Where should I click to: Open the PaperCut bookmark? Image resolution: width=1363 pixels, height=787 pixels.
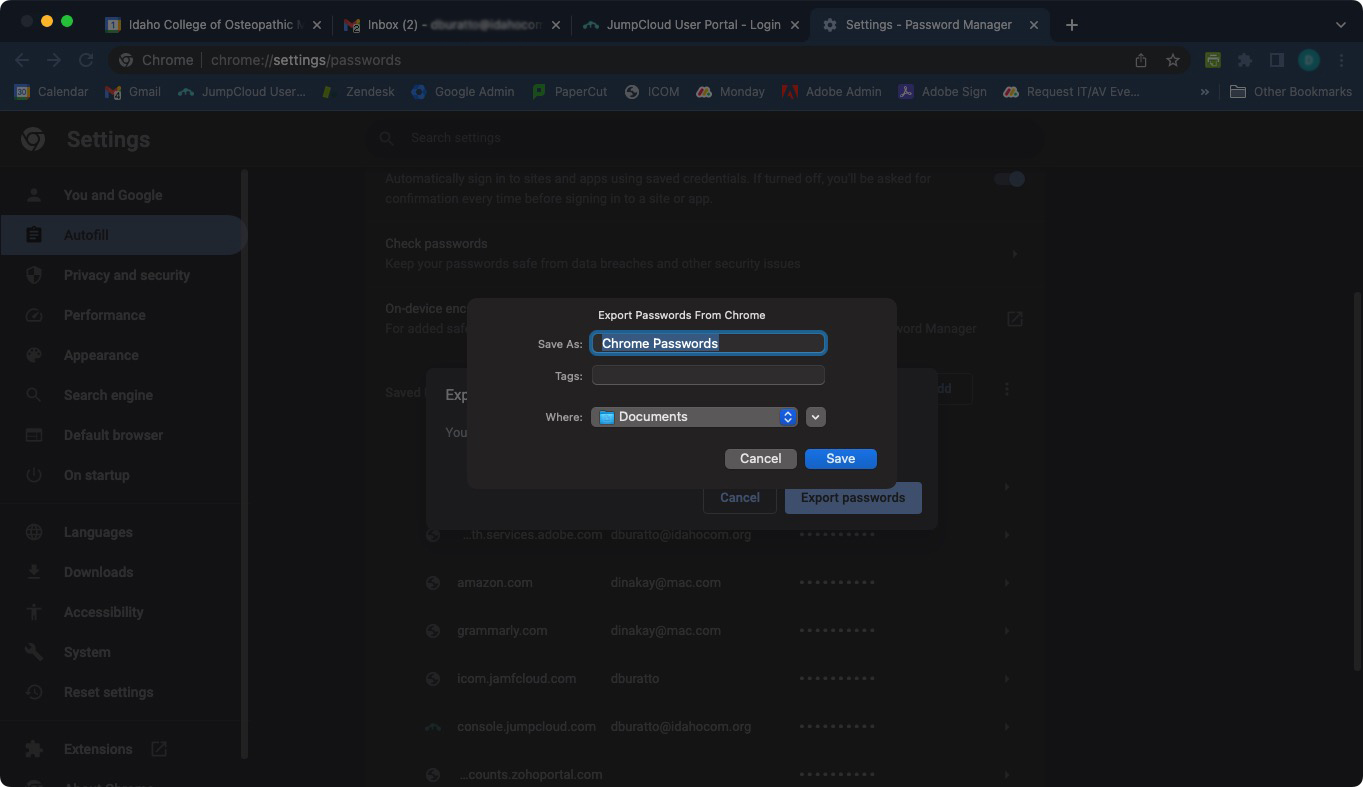tap(569, 91)
